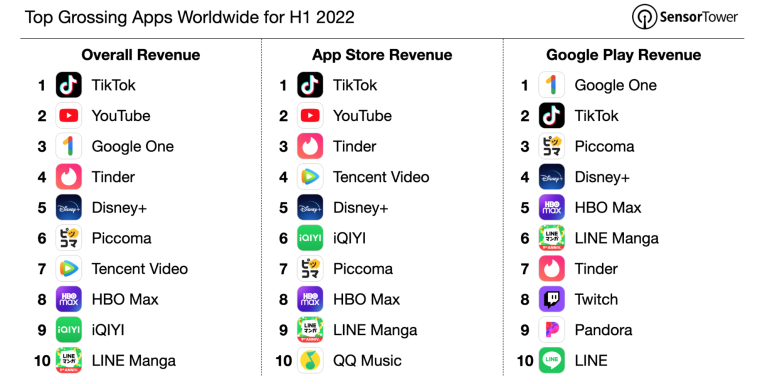This screenshot has height=384, width=760.
Task: Click the Pandora label in Google Play Revenue
Action: point(603,330)
